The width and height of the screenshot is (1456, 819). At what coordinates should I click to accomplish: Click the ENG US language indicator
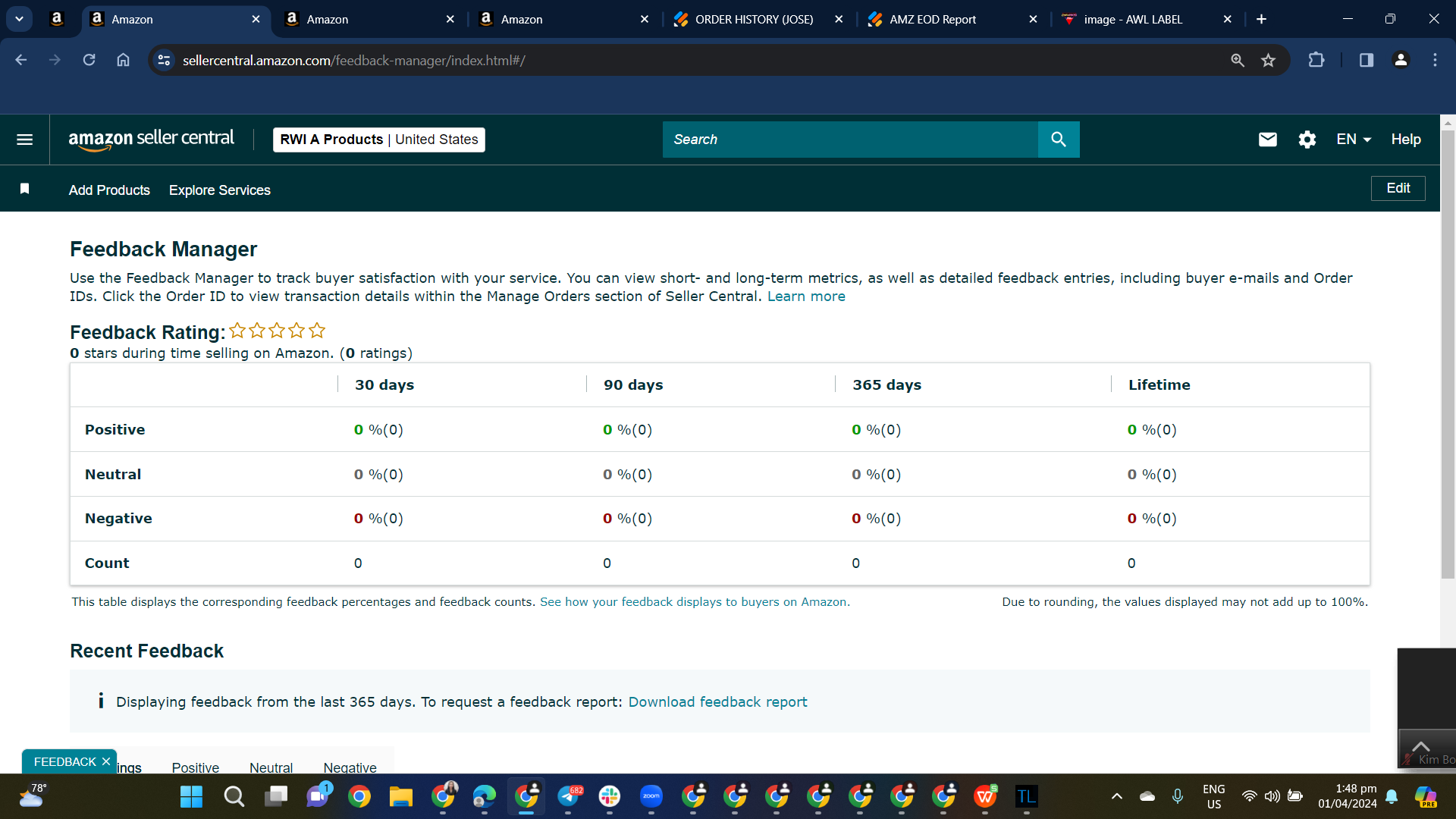[x=1214, y=796]
